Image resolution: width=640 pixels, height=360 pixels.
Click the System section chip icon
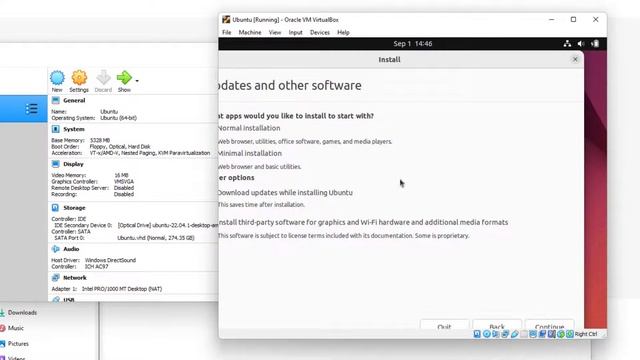pos(56,129)
